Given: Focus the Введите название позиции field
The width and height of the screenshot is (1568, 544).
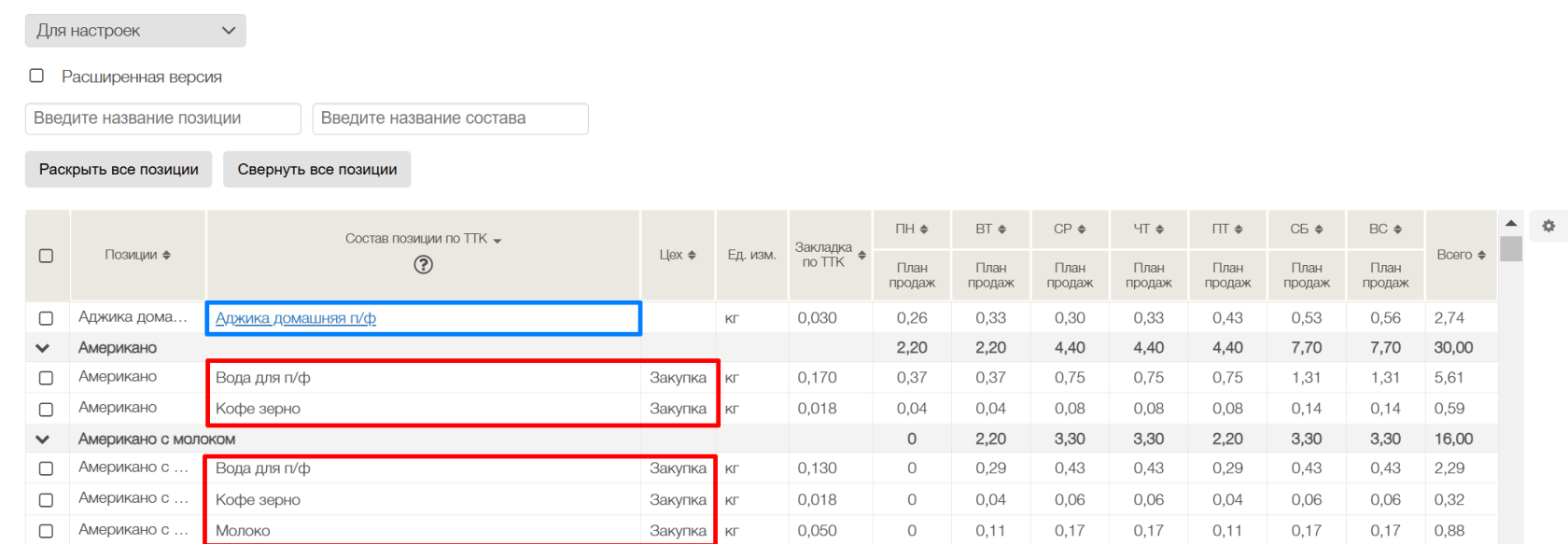Looking at the screenshot, I should click(x=162, y=119).
